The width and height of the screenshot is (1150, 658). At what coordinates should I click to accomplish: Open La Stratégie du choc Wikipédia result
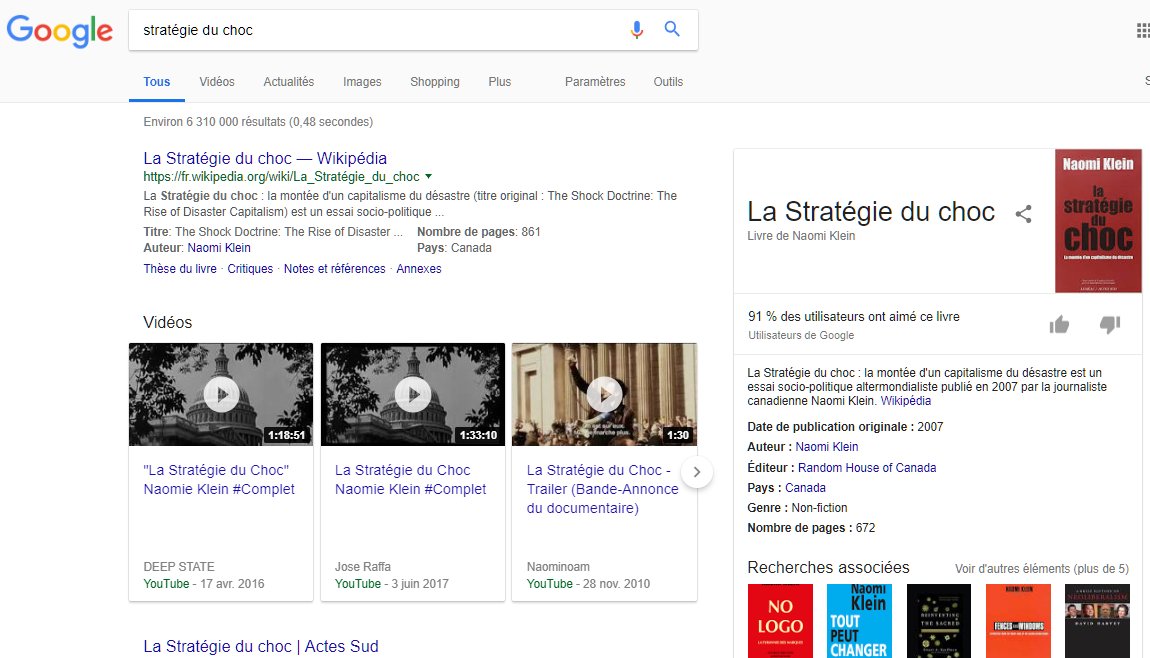coord(265,158)
